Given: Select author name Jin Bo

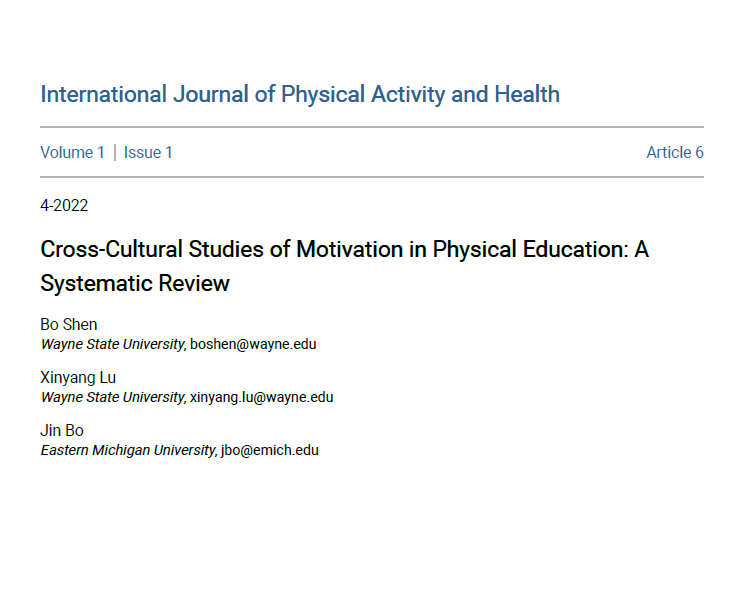Looking at the screenshot, I should (62, 430).
